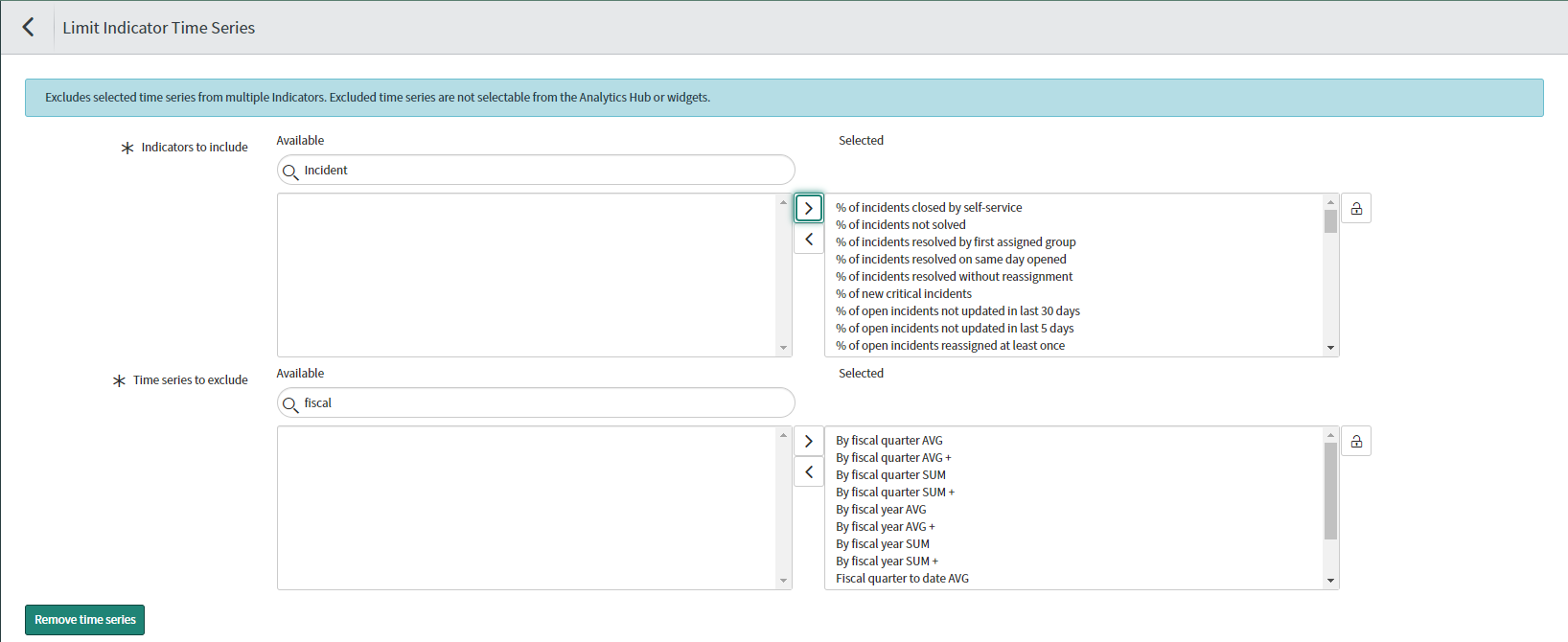Click down arrow of available indicators scrollbar

[784, 348]
